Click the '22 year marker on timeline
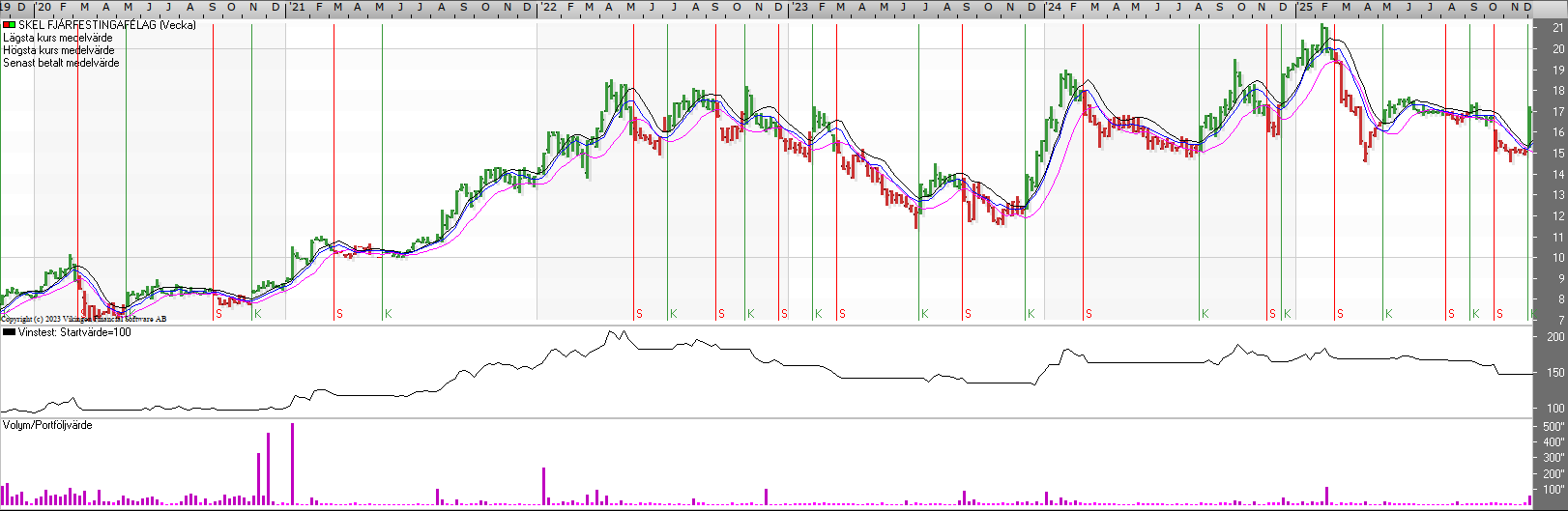1568x511 pixels. [548, 8]
